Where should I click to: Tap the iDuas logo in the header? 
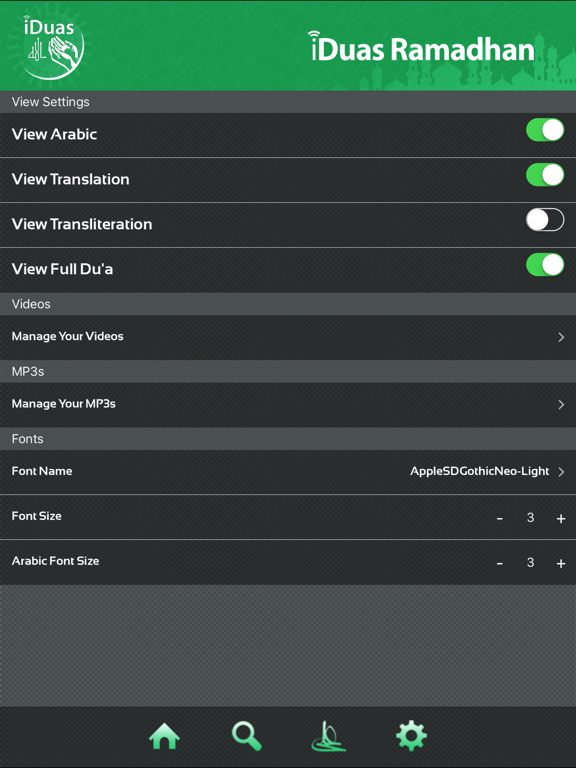click(x=53, y=47)
